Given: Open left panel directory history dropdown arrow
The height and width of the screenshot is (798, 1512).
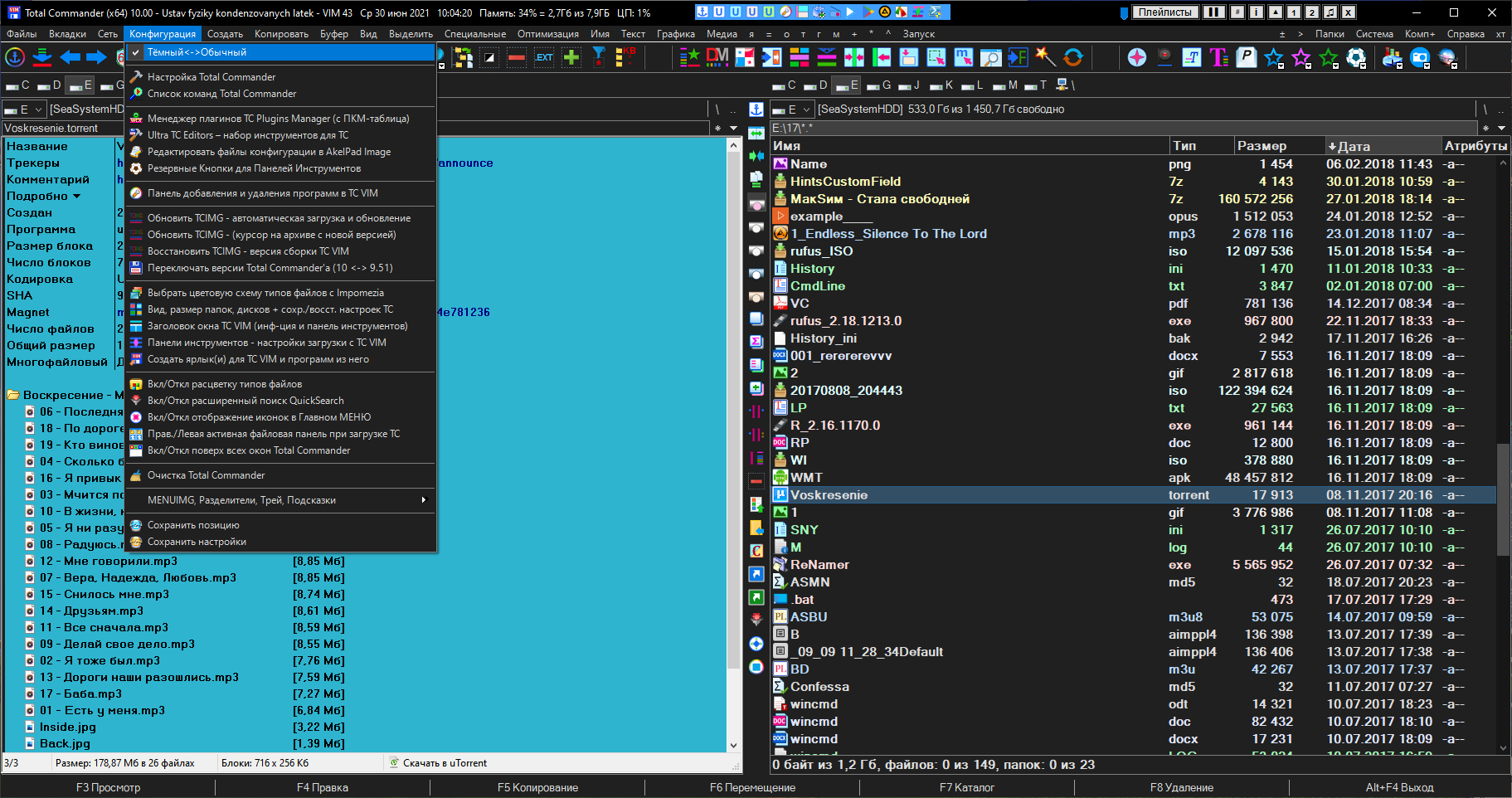Looking at the screenshot, I should click(x=733, y=128).
